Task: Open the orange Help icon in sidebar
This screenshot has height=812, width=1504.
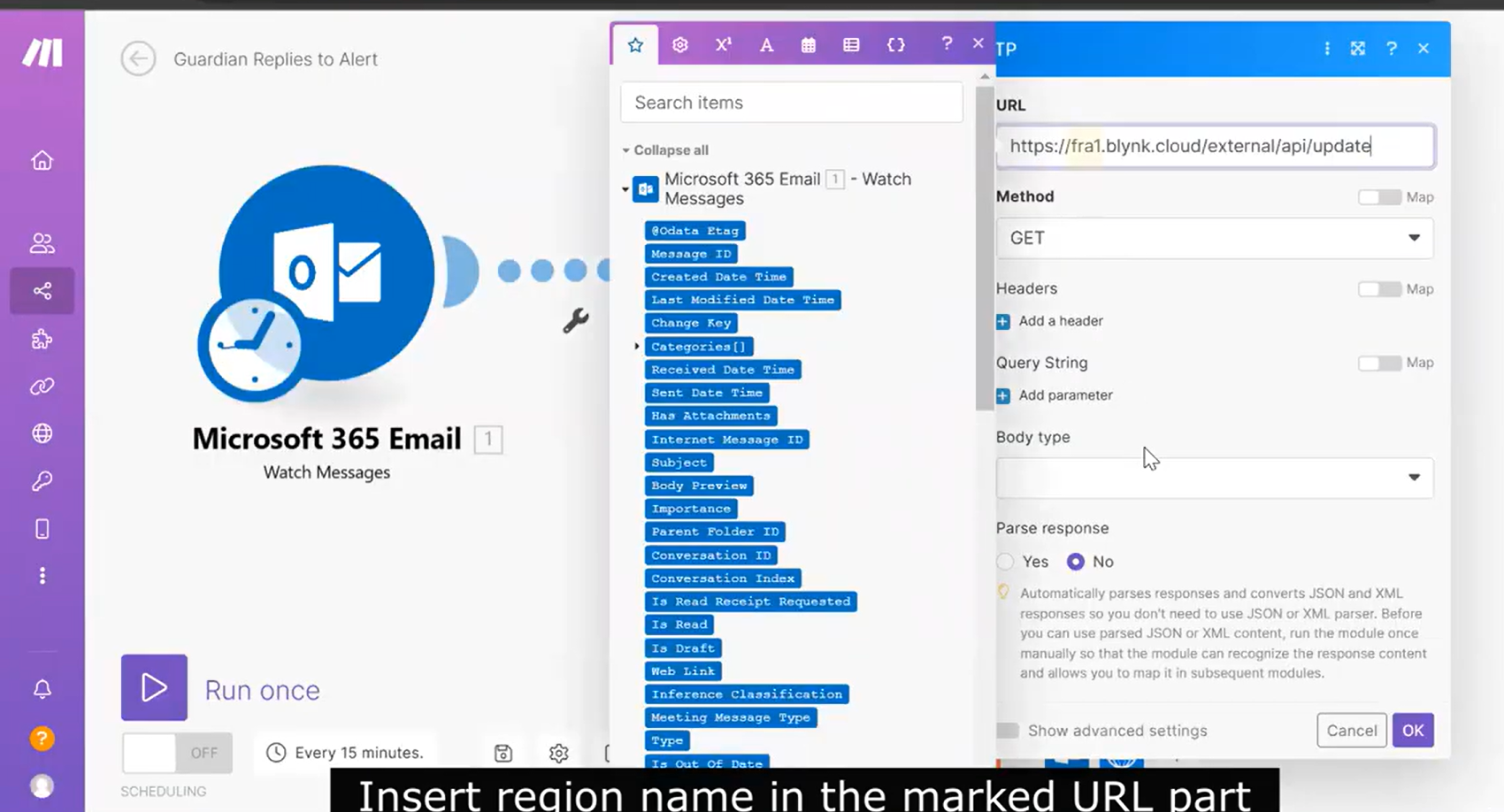Action: tap(42, 739)
